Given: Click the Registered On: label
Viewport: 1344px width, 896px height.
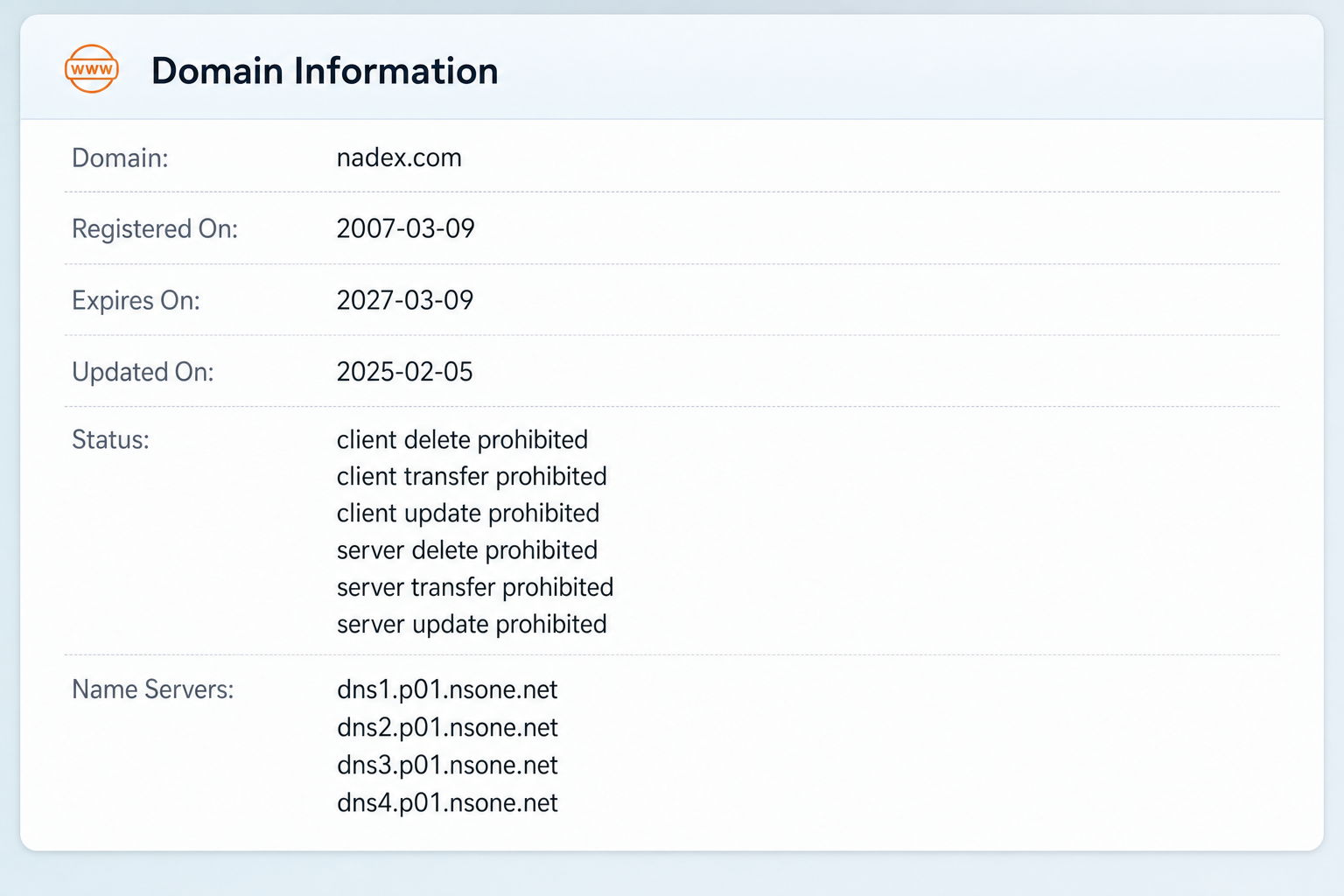Looking at the screenshot, I should coord(155,228).
